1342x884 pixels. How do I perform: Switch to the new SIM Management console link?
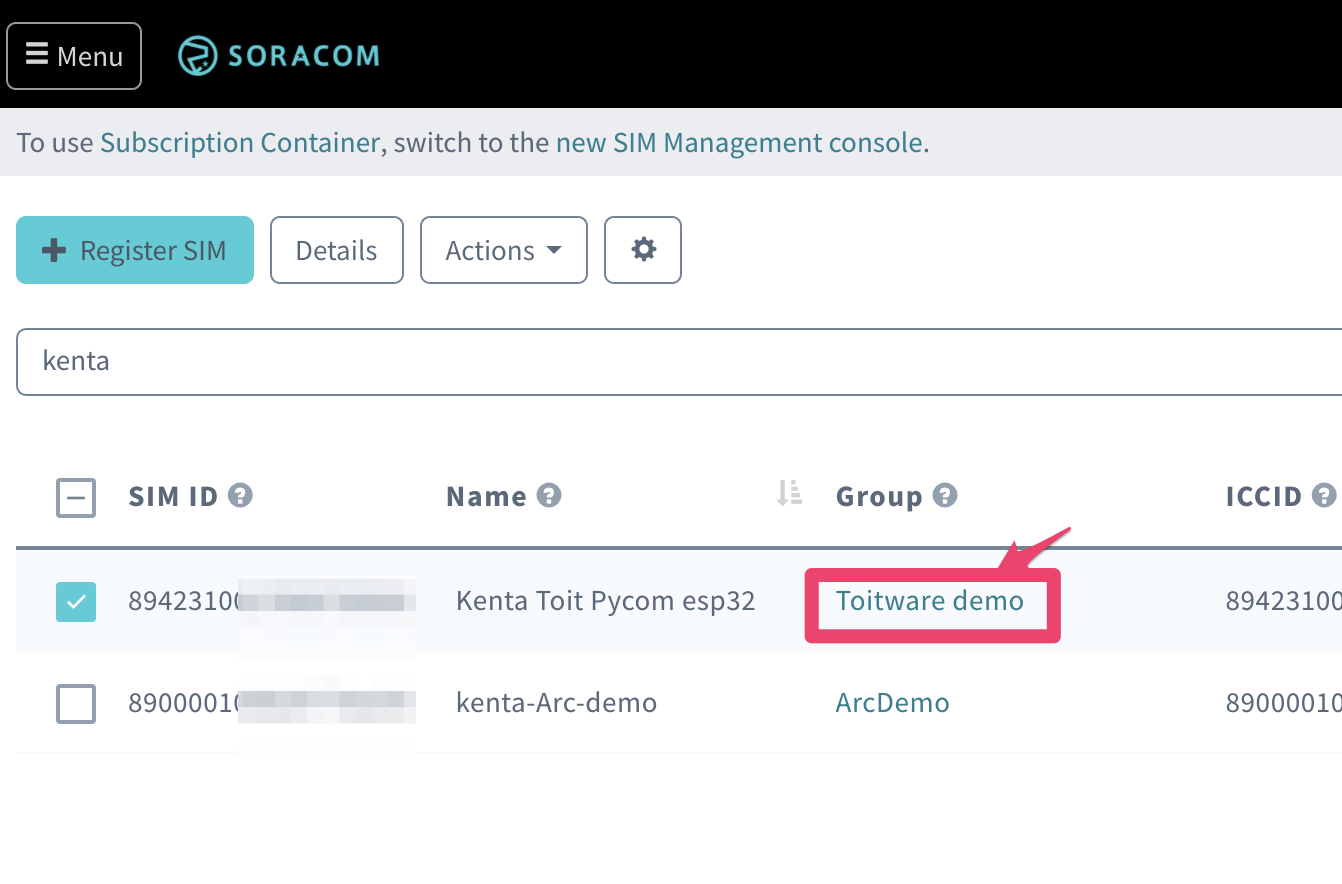click(739, 143)
